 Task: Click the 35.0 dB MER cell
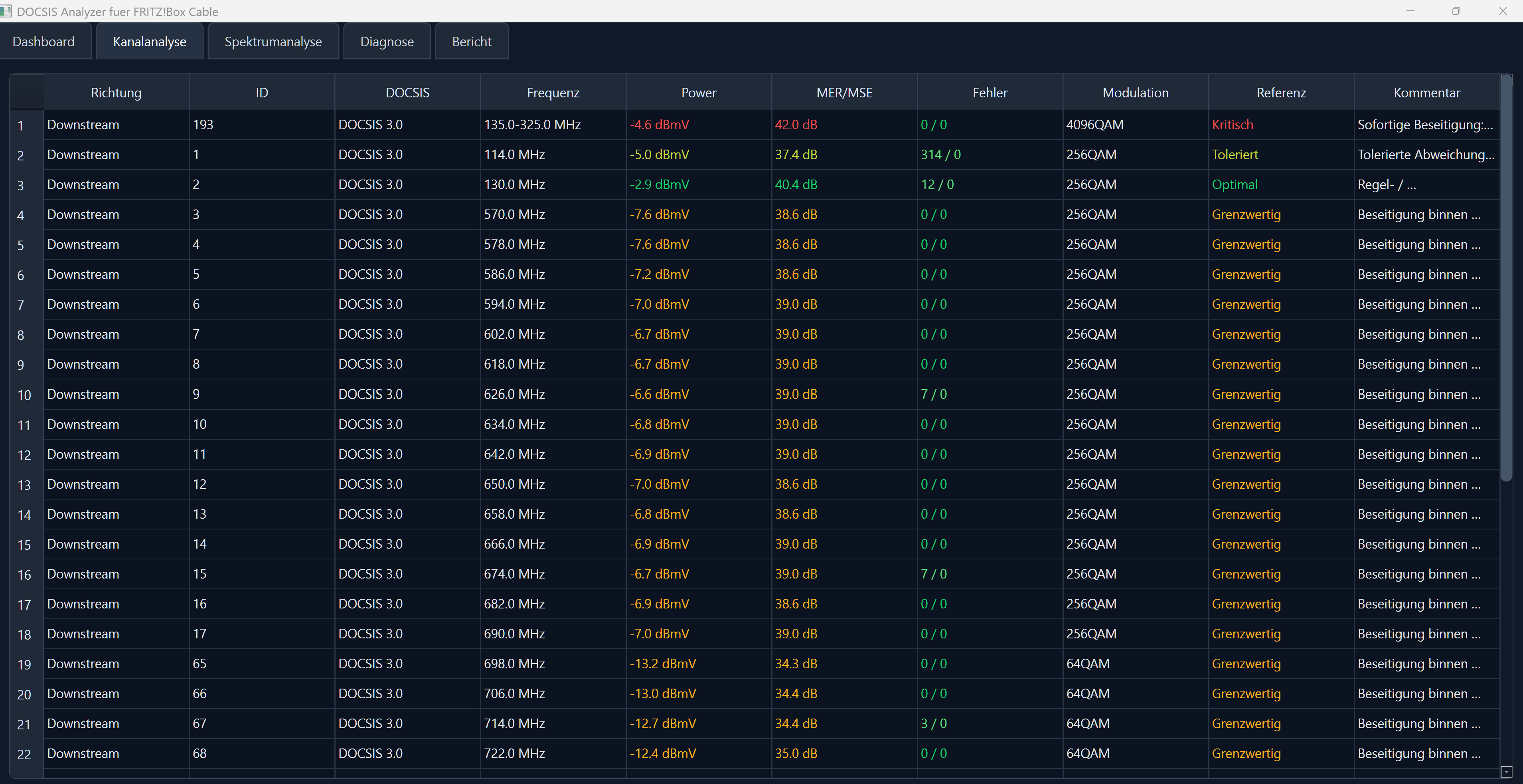click(844, 754)
